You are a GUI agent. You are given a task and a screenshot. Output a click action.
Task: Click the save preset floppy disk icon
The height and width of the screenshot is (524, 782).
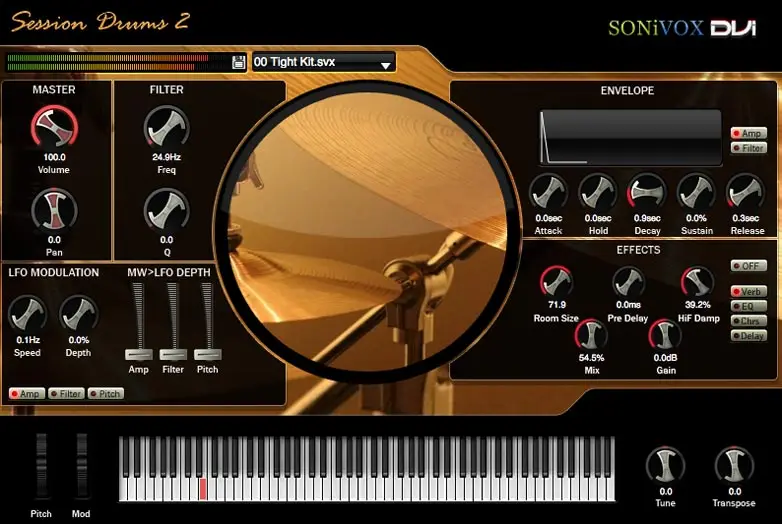click(x=238, y=62)
